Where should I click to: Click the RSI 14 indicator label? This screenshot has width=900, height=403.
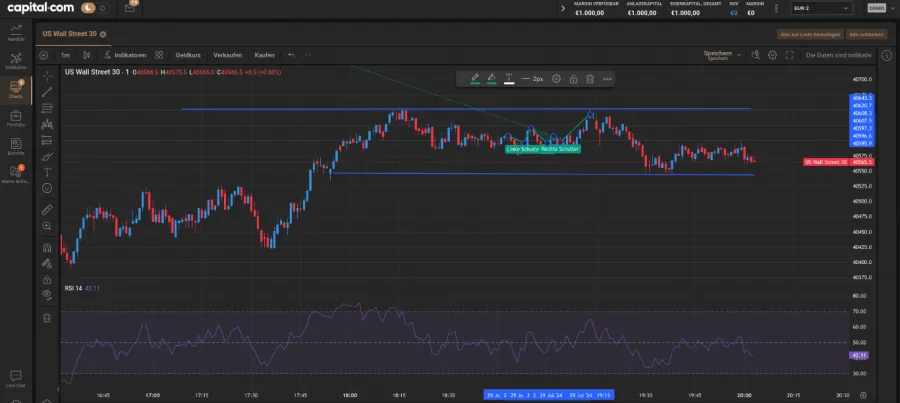(x=75, y=288)
